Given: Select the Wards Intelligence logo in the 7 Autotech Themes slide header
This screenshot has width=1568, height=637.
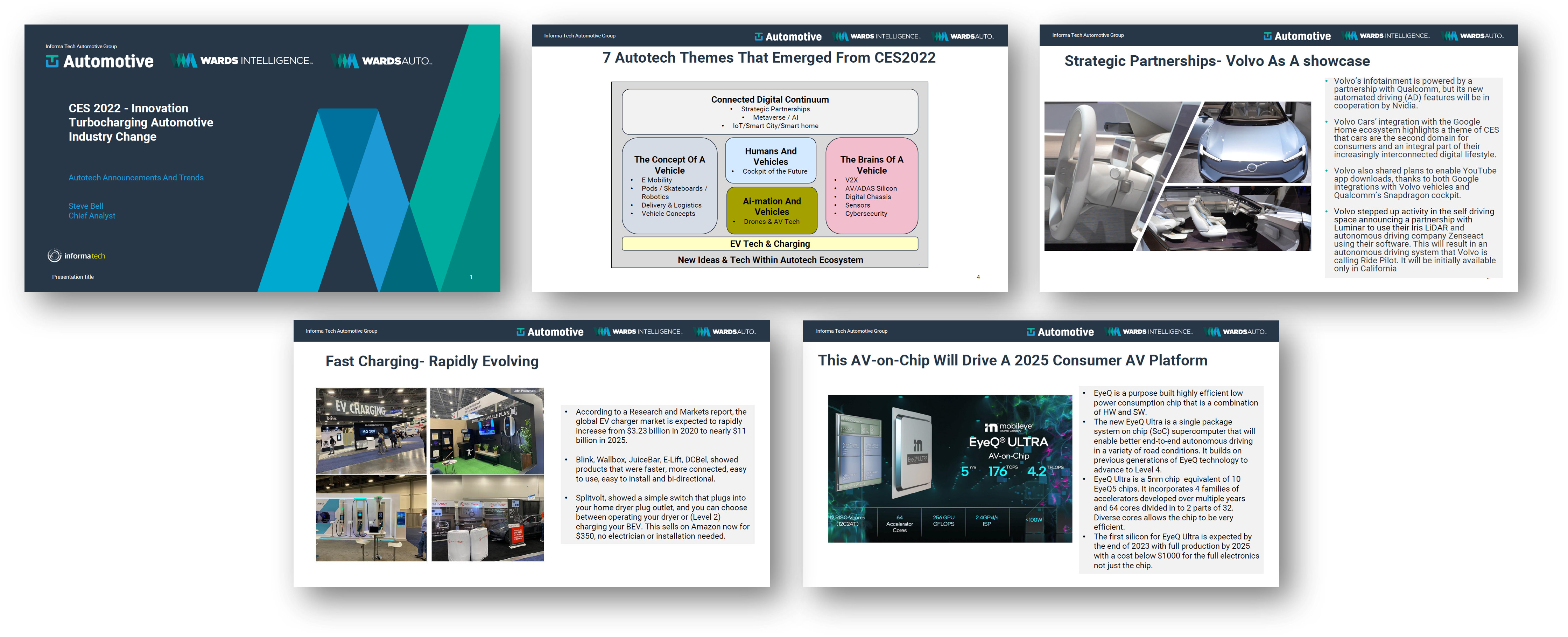Looking at the screenshot, I should click(x=877, y=36).
